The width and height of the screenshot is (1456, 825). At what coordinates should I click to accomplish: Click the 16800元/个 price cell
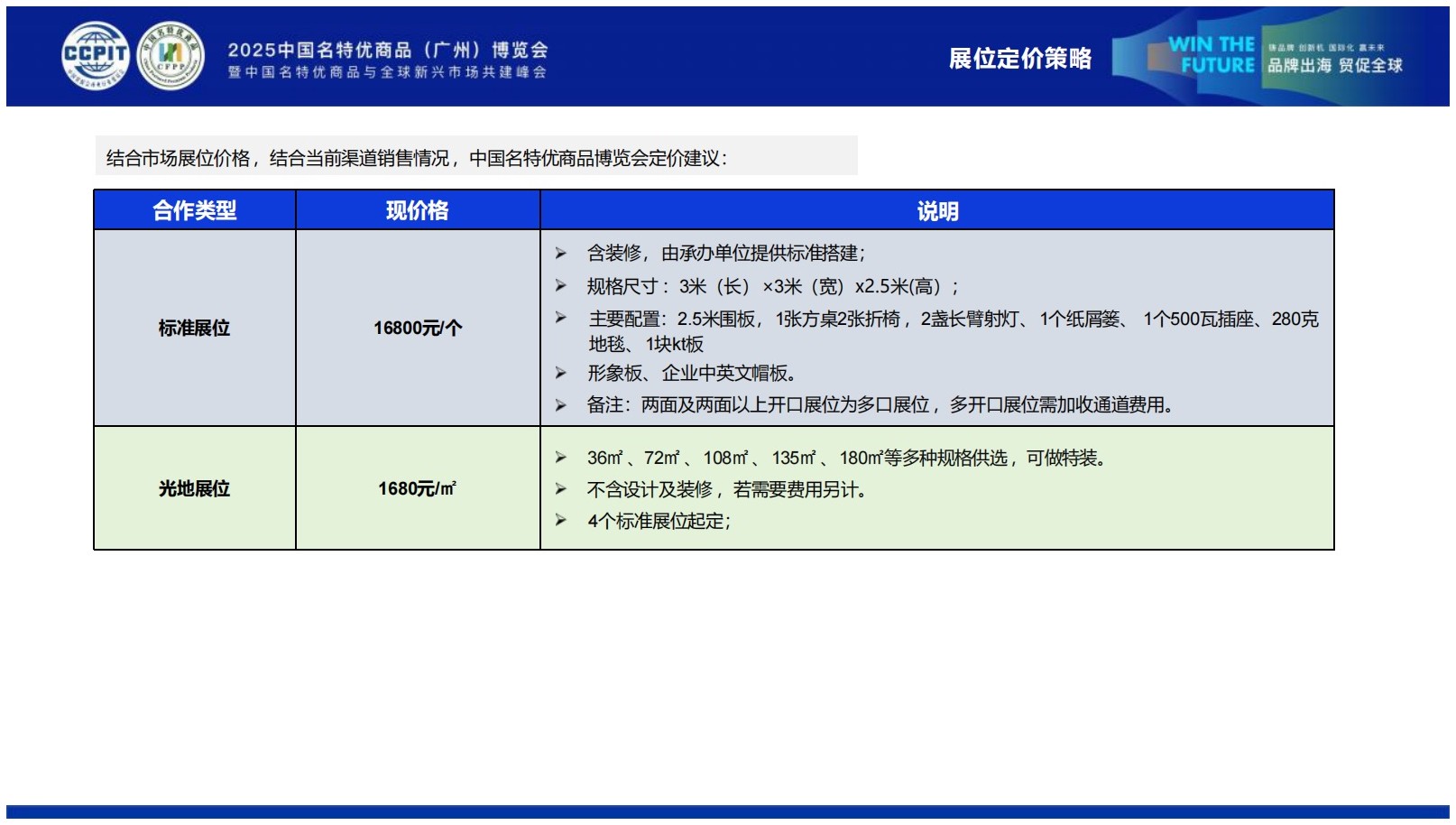[418, 328]
